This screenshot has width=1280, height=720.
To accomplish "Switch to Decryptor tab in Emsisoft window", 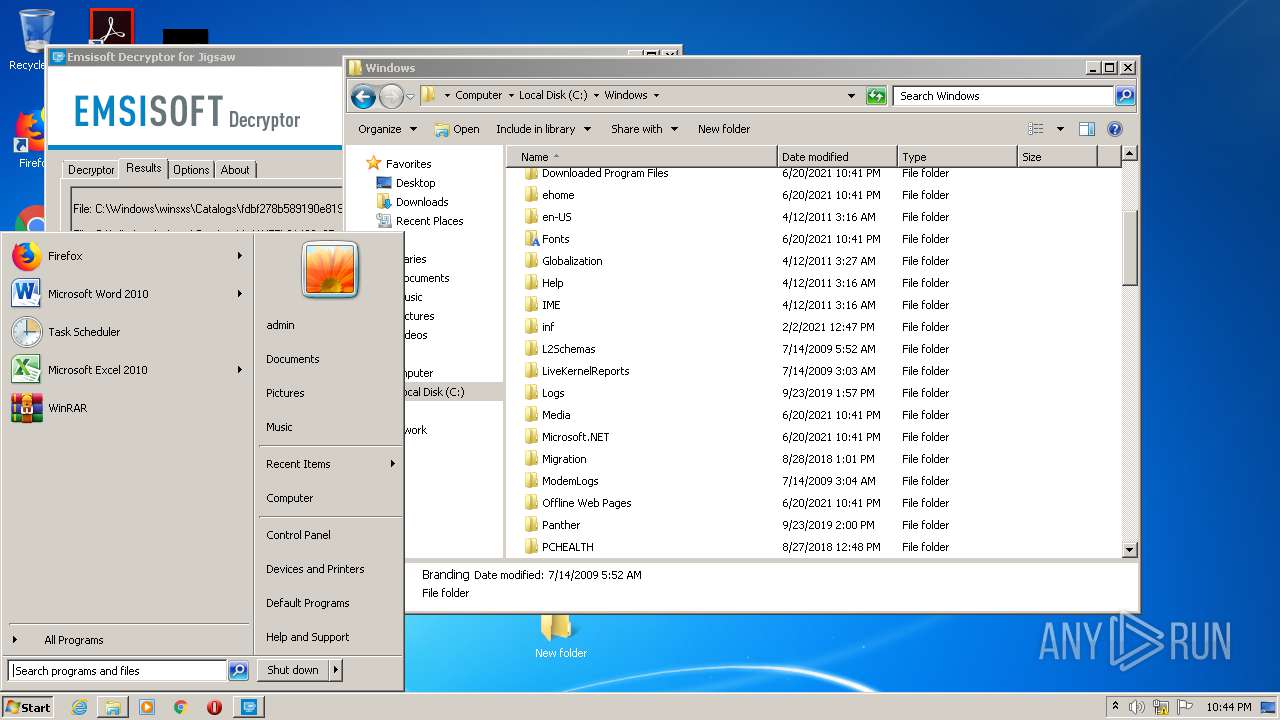I will (x=91, y=170).
